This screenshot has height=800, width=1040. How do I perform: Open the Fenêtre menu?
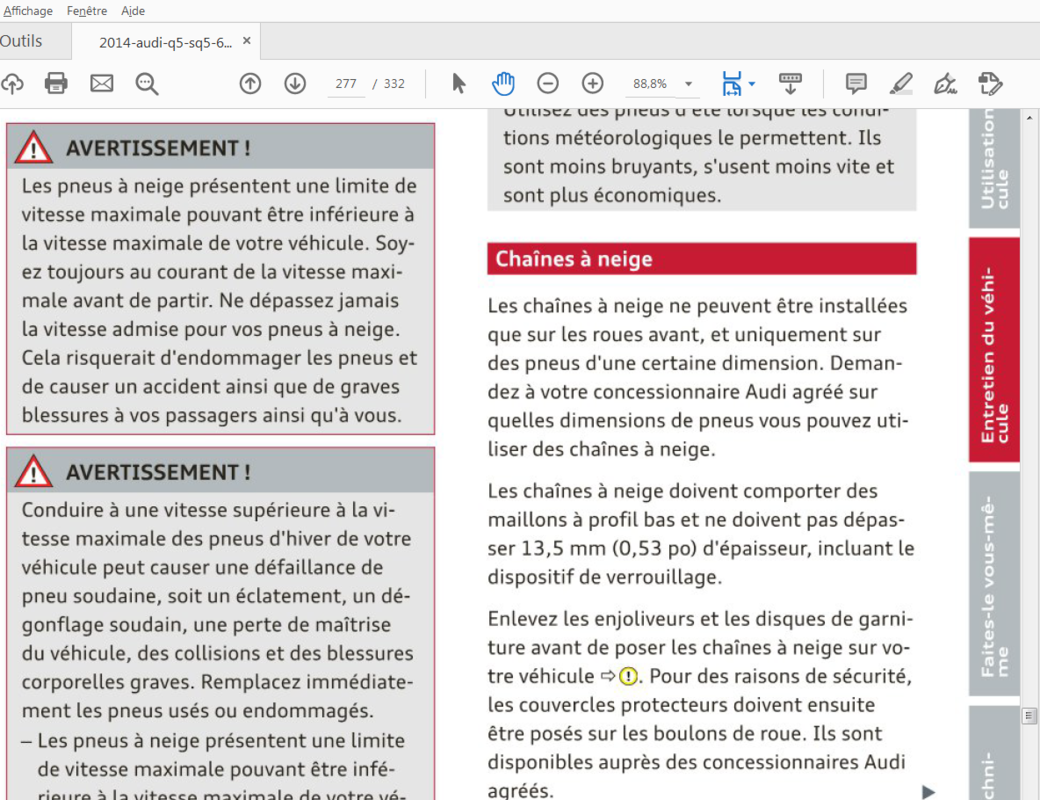(88, 11)
